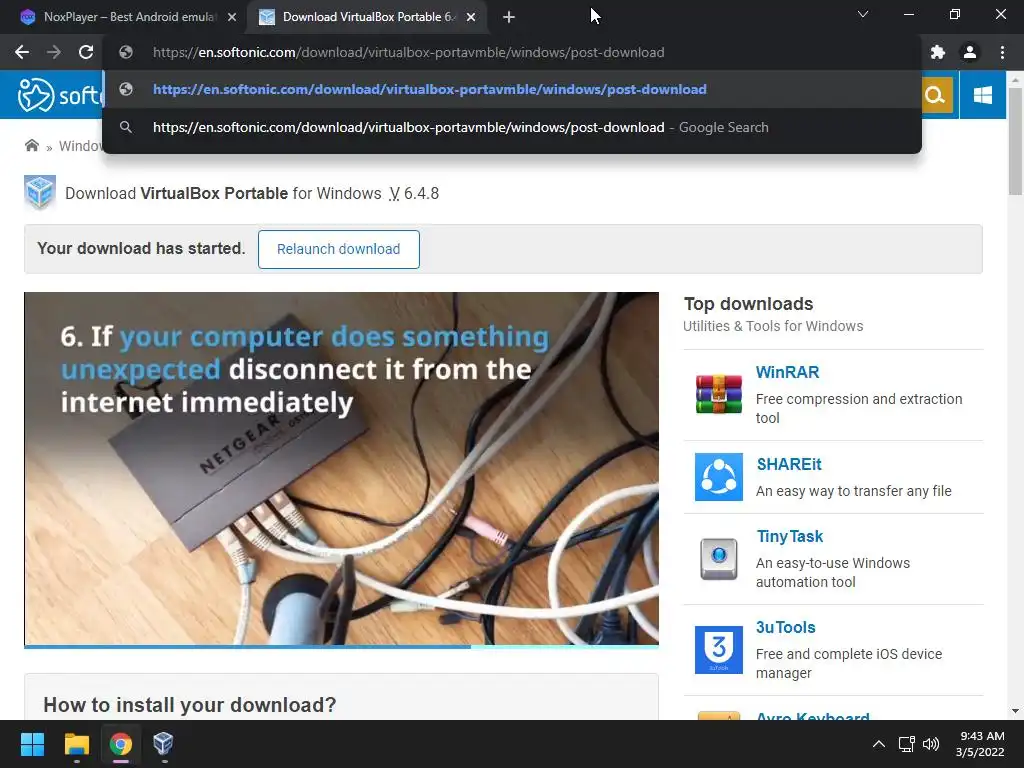Choose the Google Search suggestion row

coord(512,127)
